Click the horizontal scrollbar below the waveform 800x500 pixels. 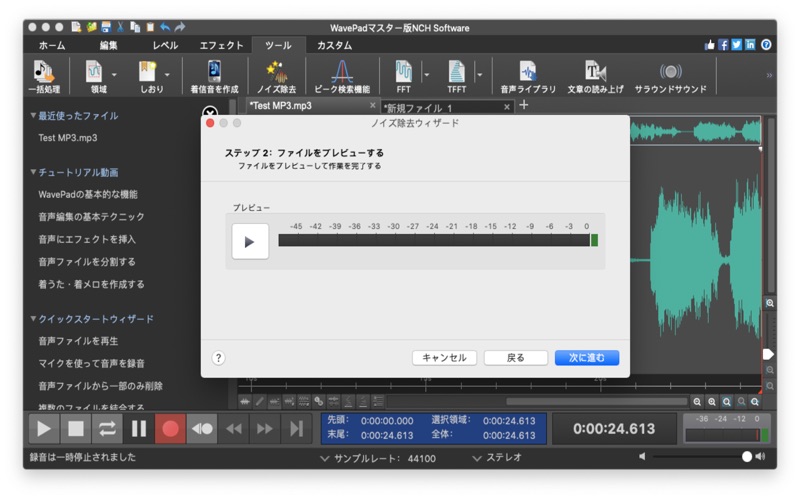(597, 402)
